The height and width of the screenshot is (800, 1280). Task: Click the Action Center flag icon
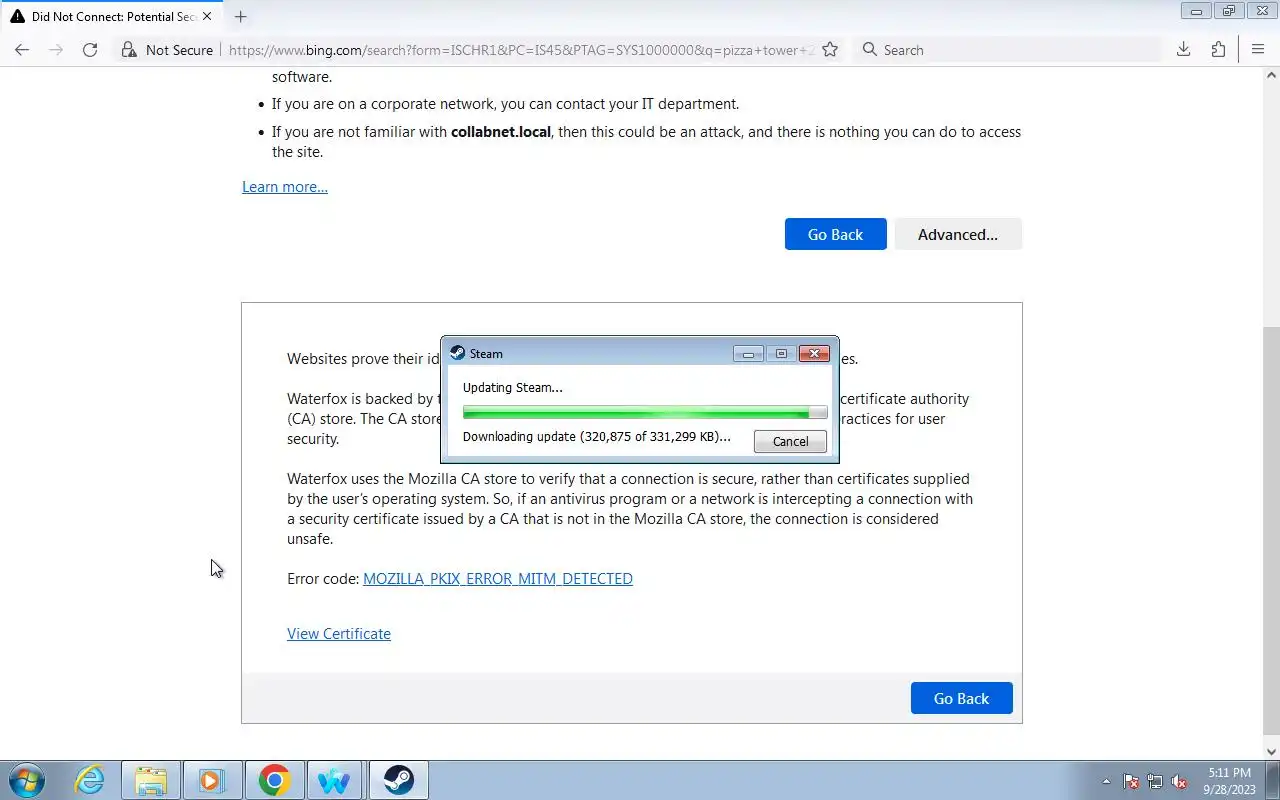pos(1131,781)
